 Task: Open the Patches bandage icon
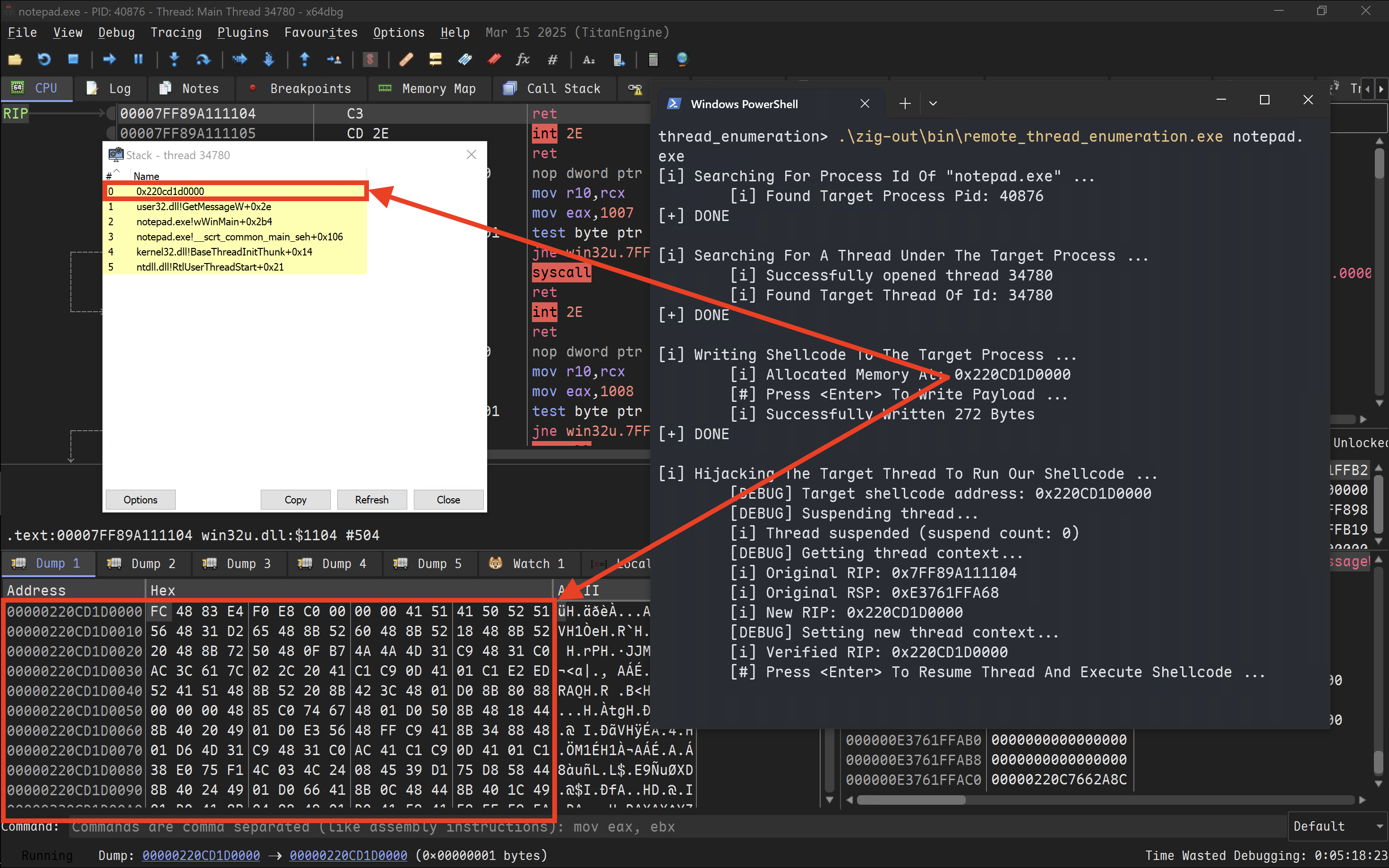pos(406,59)
